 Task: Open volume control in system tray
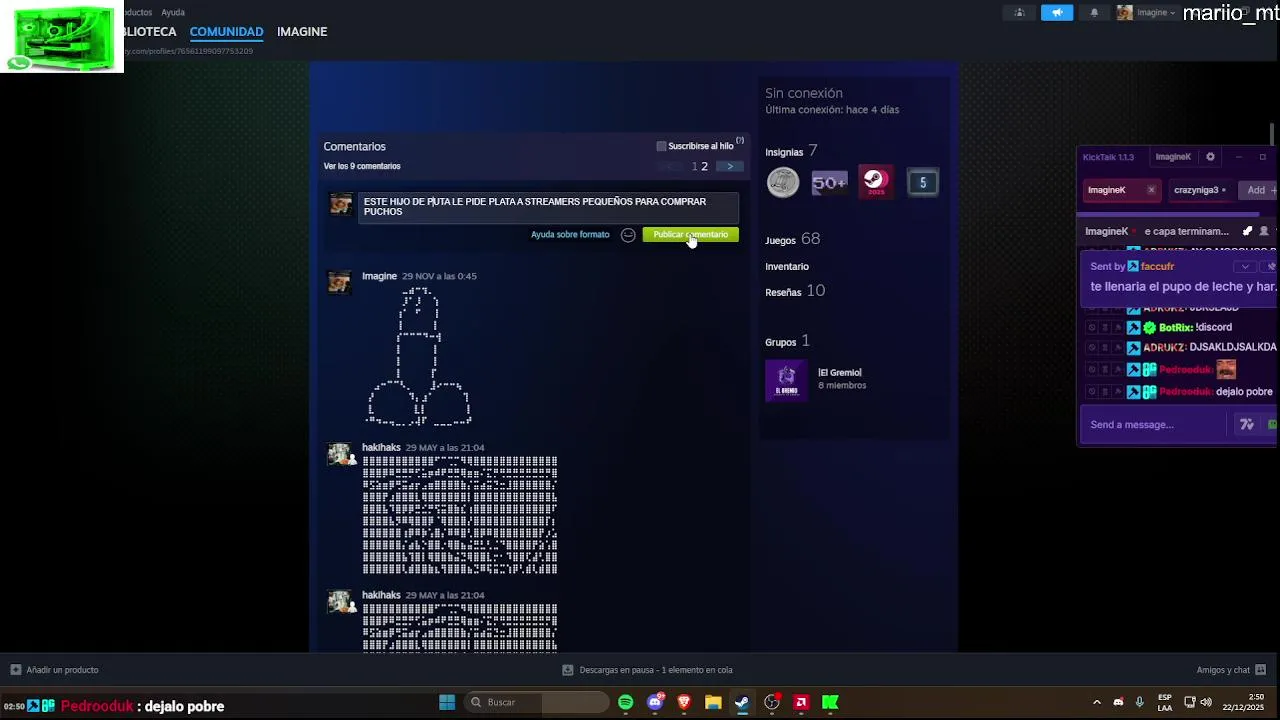coord(1206,702)
